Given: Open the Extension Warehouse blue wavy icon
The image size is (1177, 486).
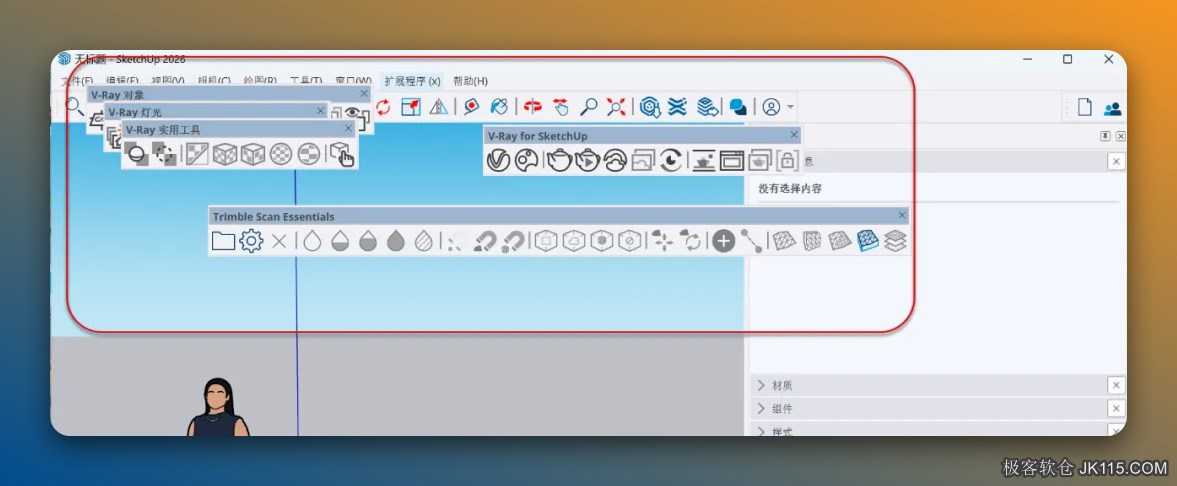Looking at the screenshot, I should 677,107.
